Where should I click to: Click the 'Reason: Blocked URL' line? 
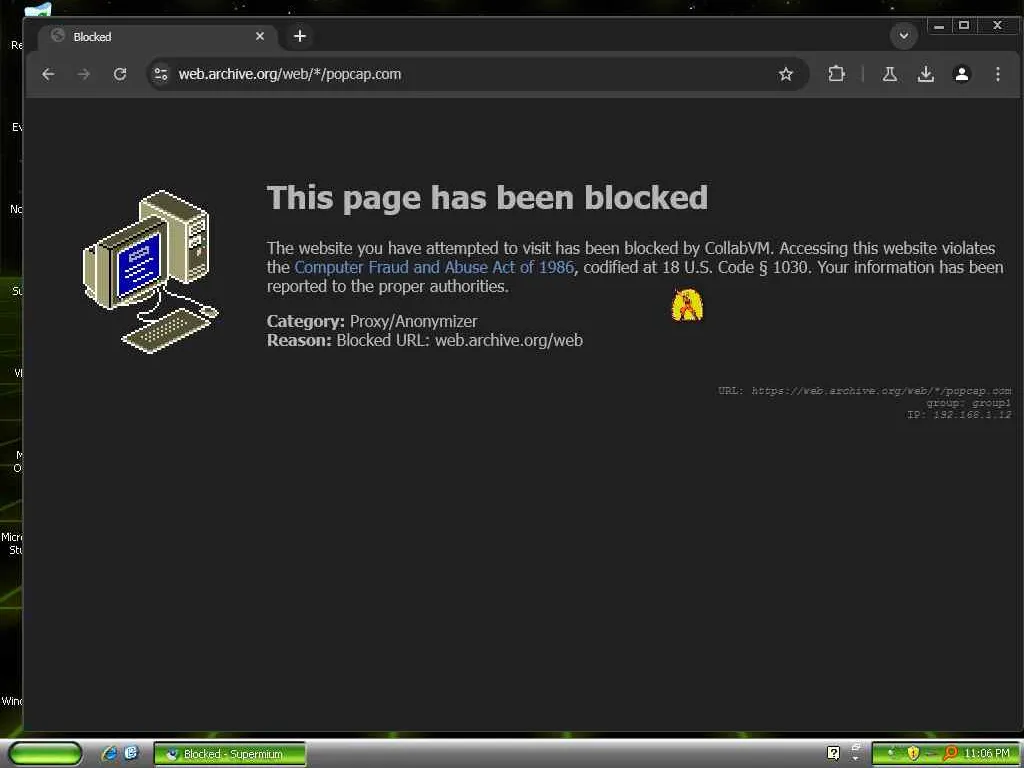click(424, 340)
